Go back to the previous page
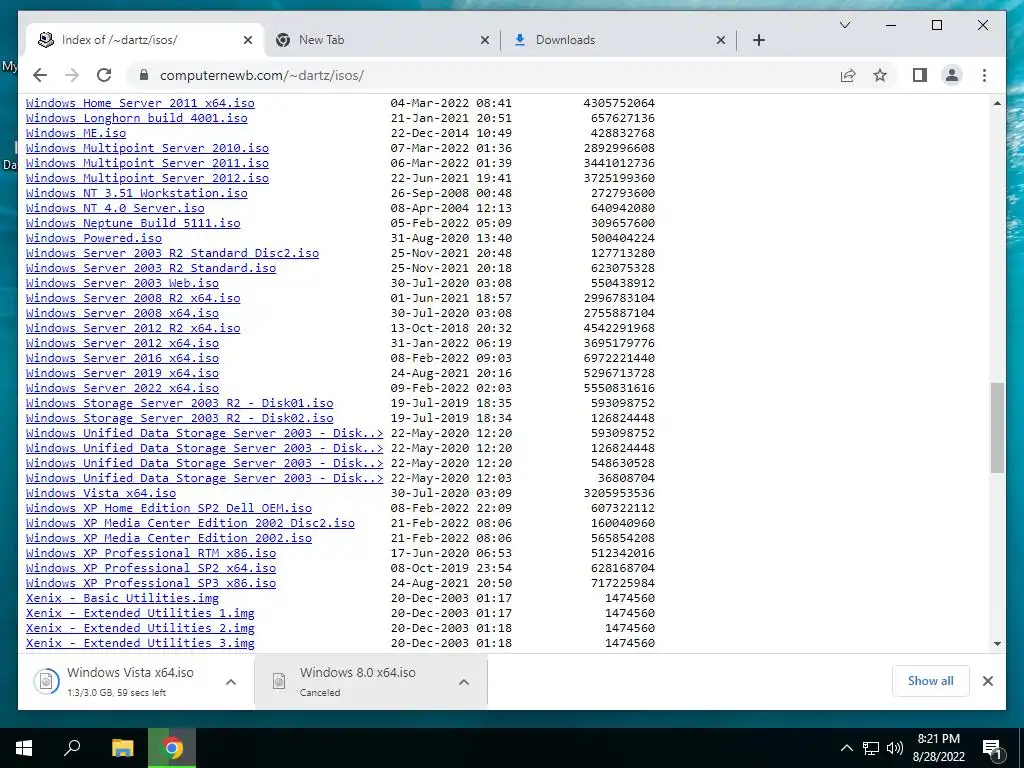Screen dimensions: 1024x768 (x=40, y=75)
